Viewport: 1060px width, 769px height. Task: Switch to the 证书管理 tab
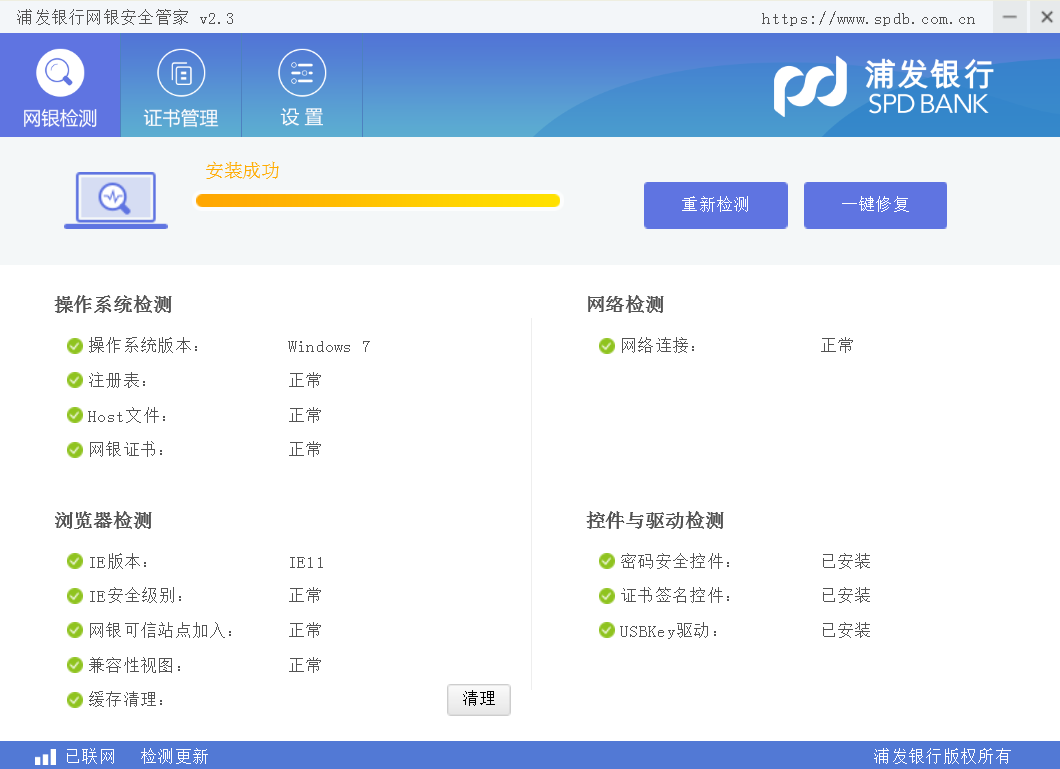click(181, 87)
